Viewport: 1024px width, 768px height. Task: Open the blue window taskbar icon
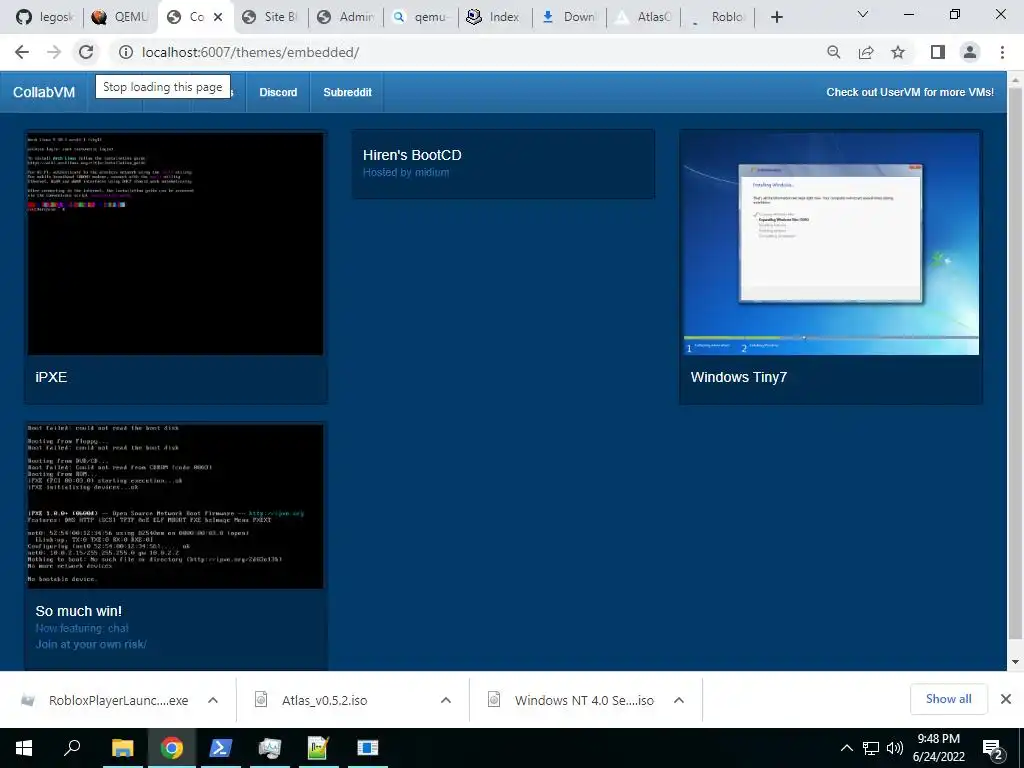click(367, 748)
